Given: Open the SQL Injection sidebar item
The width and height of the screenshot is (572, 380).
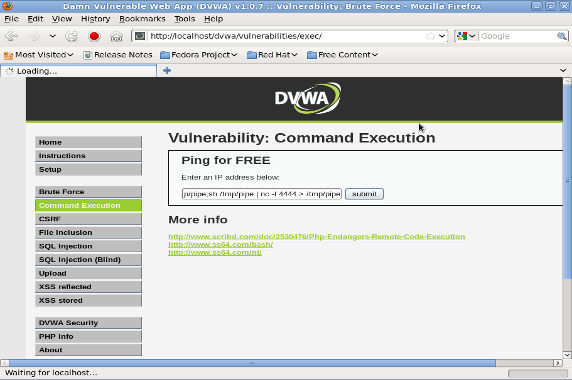Looking at the screenshot, I should pyautogui.click(x=88, y=246).
